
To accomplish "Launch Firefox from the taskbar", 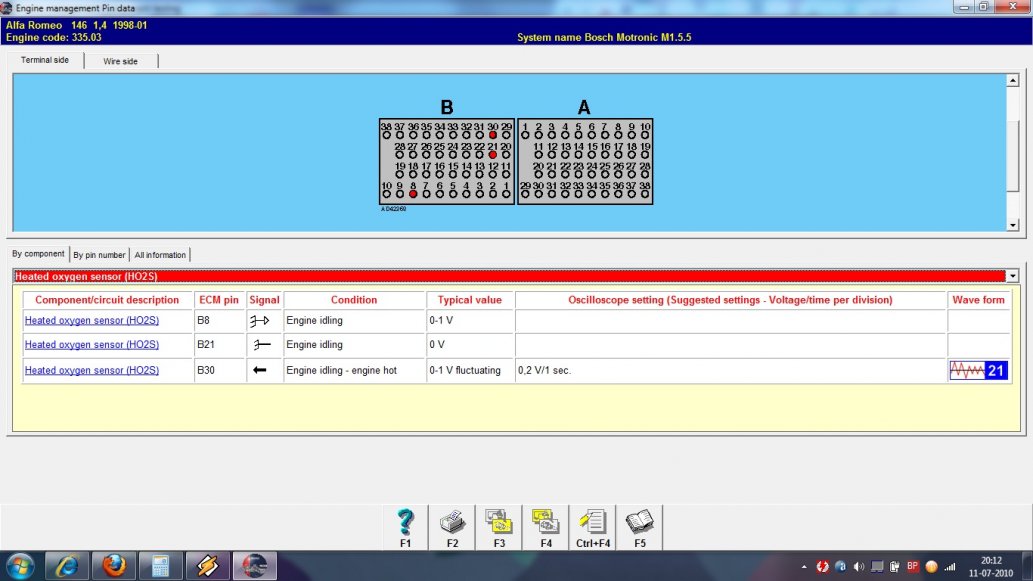I will [114, 566].
